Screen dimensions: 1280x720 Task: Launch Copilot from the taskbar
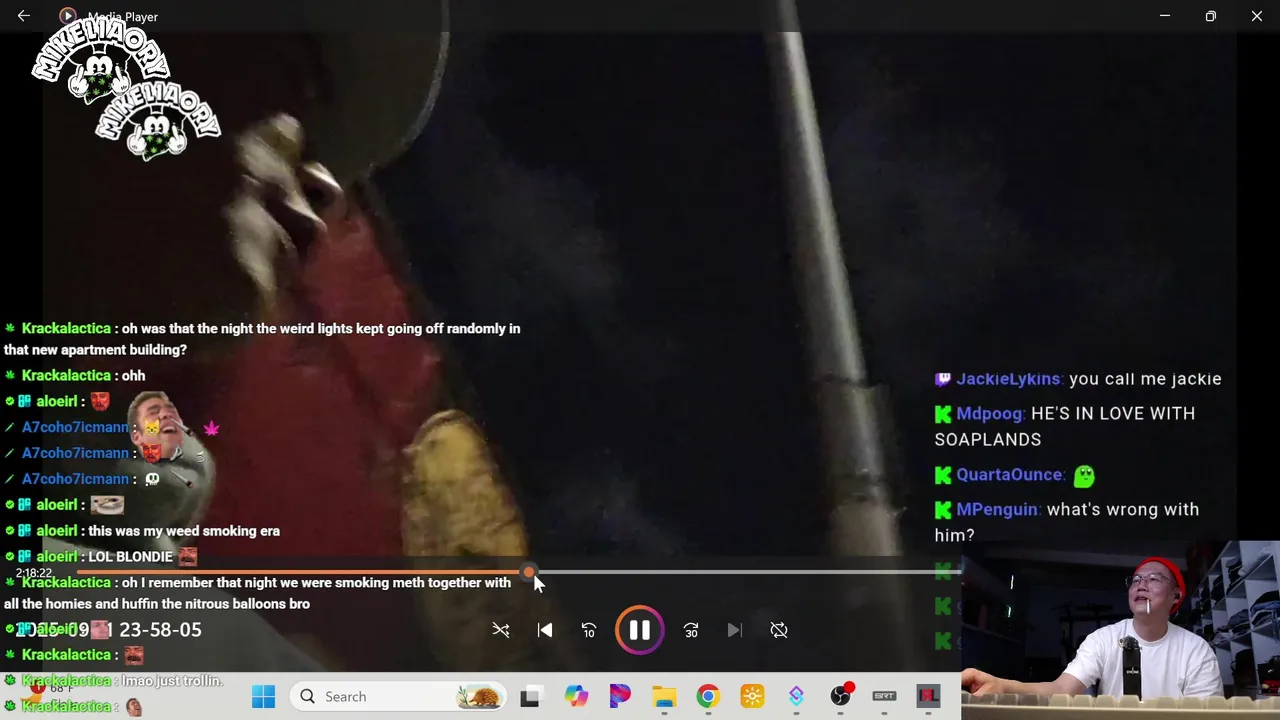576,696
